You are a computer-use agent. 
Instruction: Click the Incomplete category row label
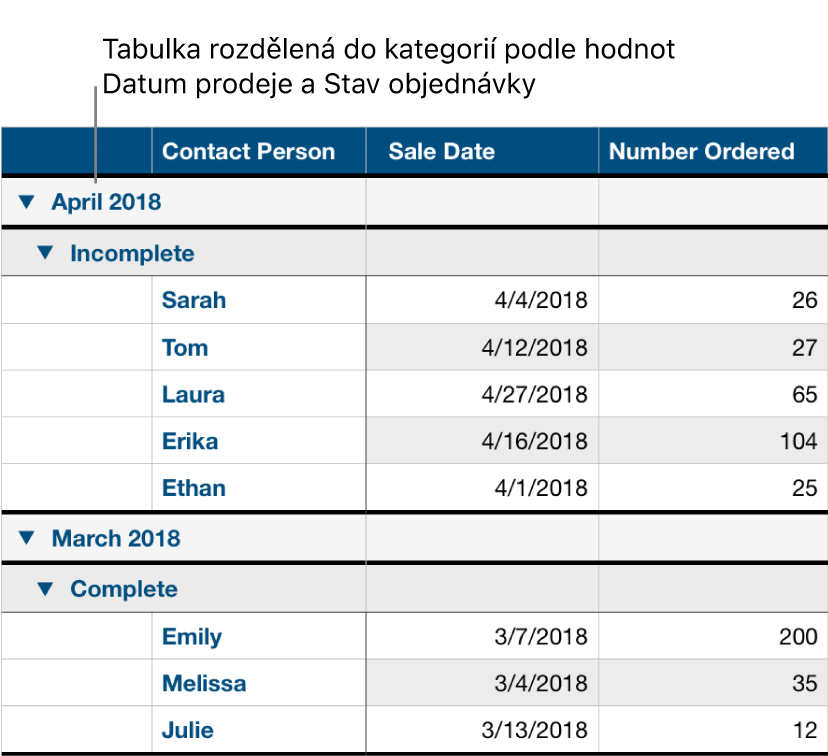click(131, 253)
